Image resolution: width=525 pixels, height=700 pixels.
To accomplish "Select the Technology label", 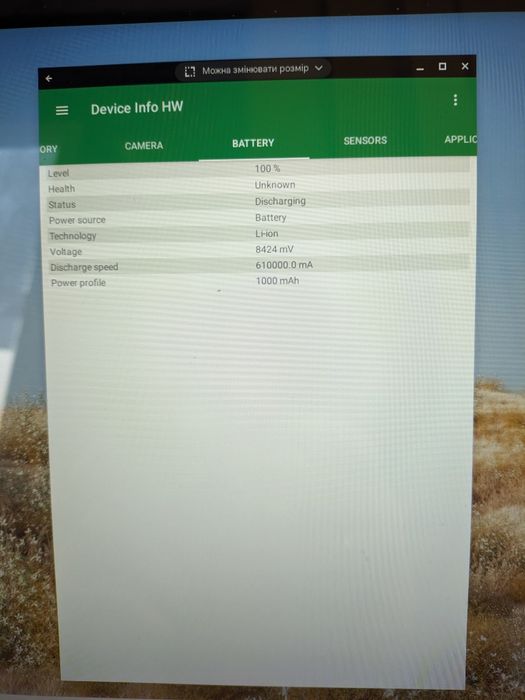I will tap(73, 236).
